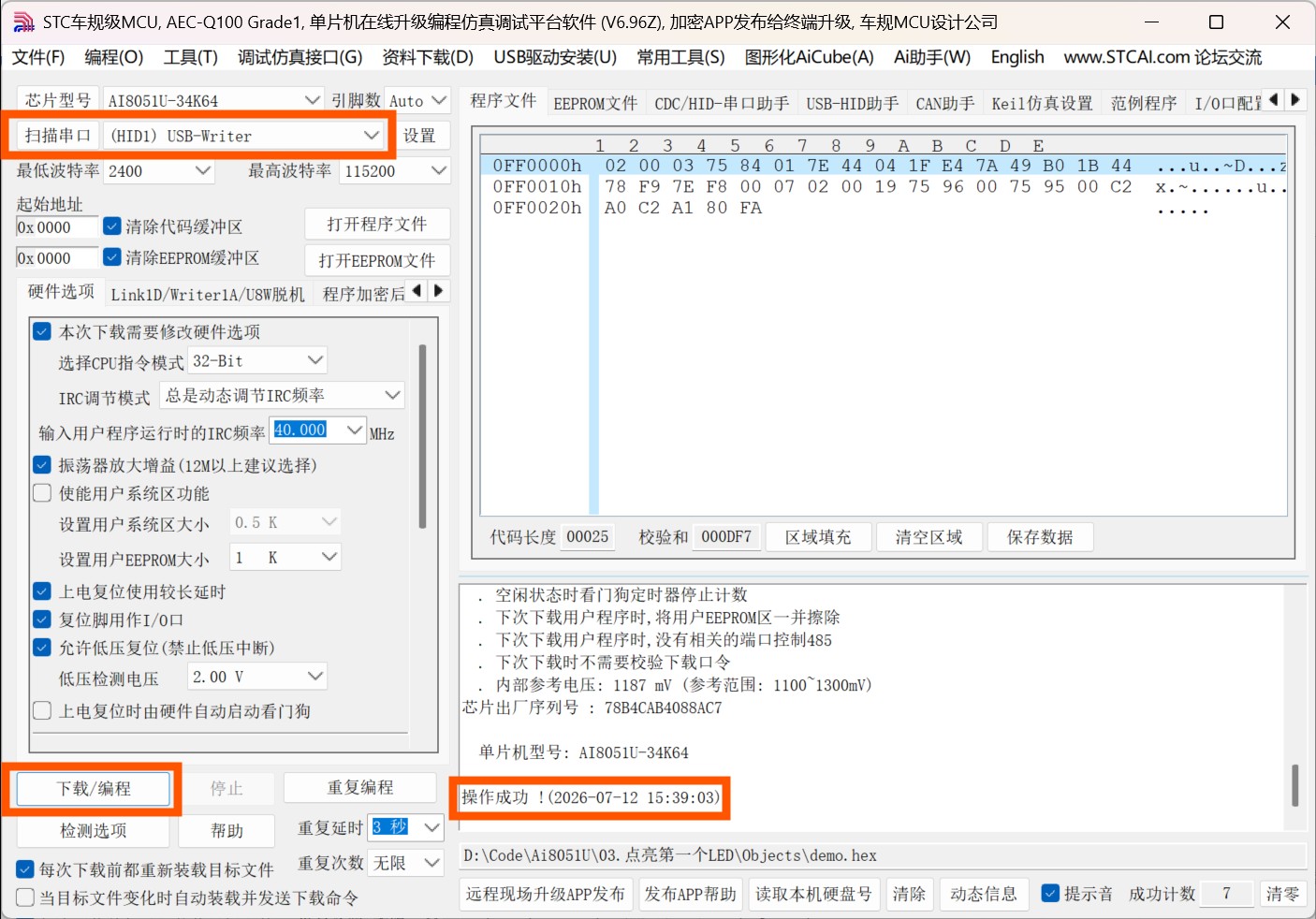Image resolution: width=1316 pixels, height=919 pixels.
Task: Enable 当目标文件变化时自动装载 checkbox
Action: pyautogui.click(x=25, y=897)
